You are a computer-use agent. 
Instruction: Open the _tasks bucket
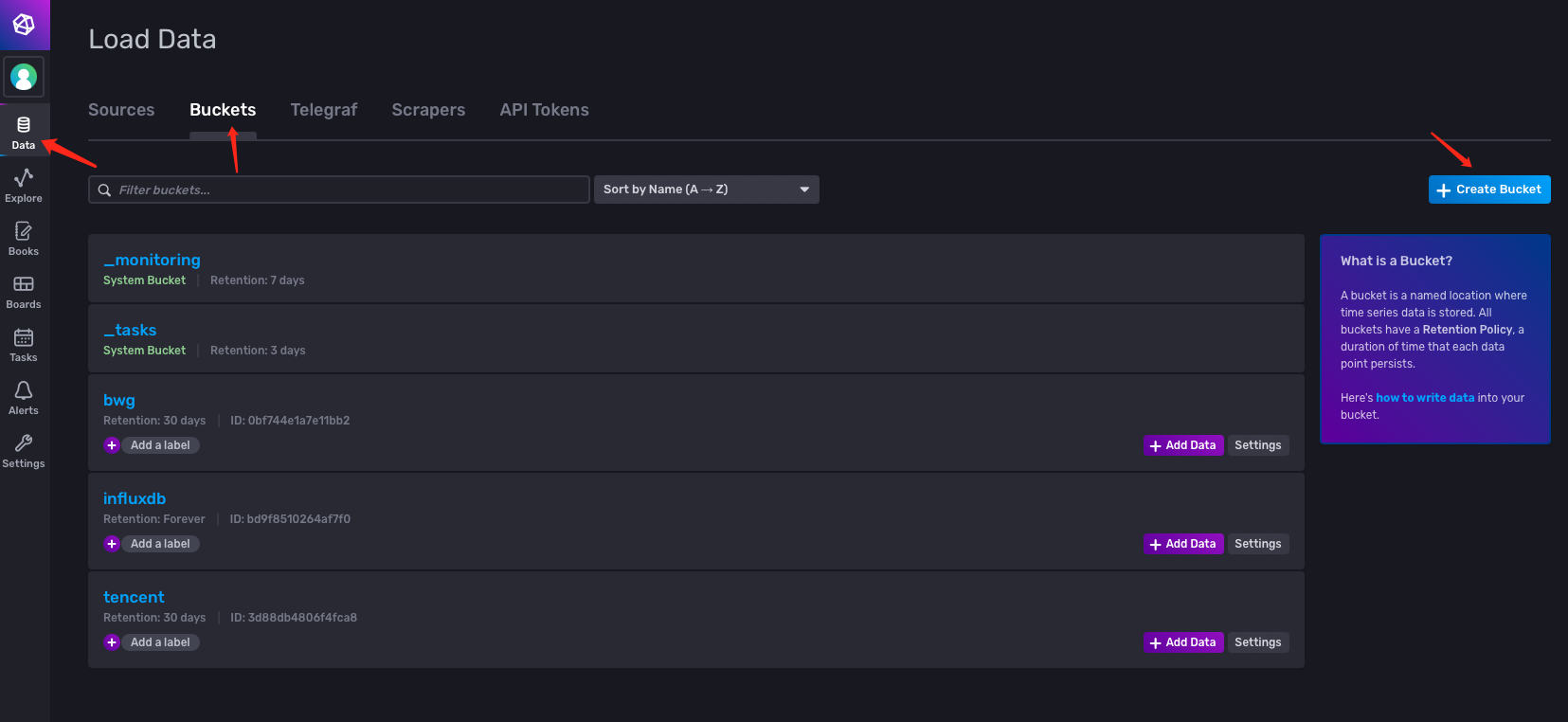pos(130,330)
